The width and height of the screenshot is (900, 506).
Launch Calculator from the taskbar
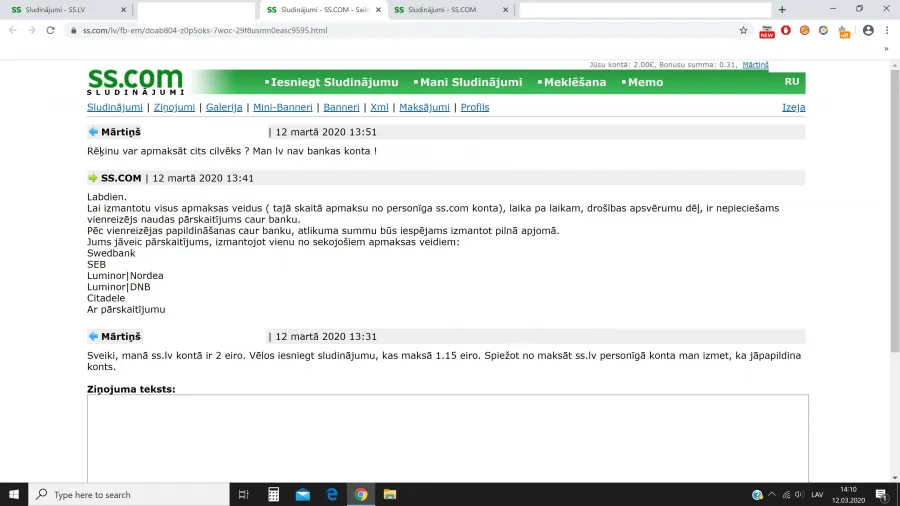click(274, 495)
